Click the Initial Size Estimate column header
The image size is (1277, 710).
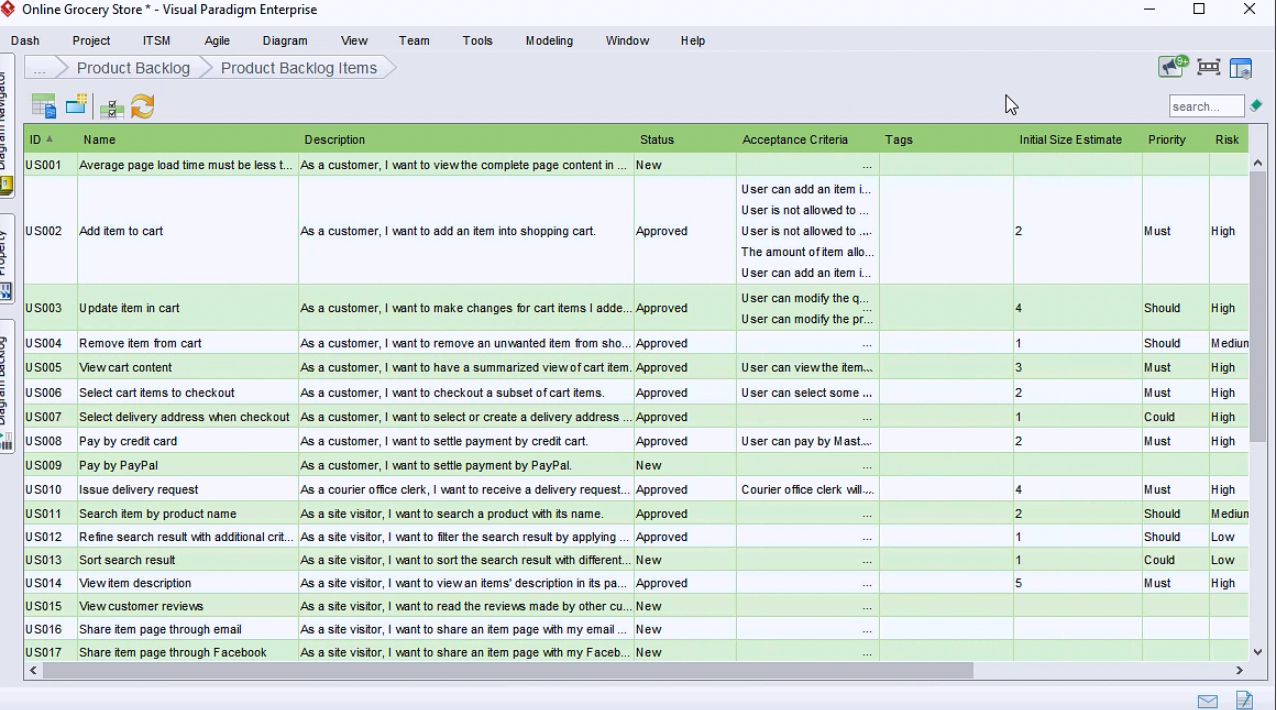(x=1077, y=140)
